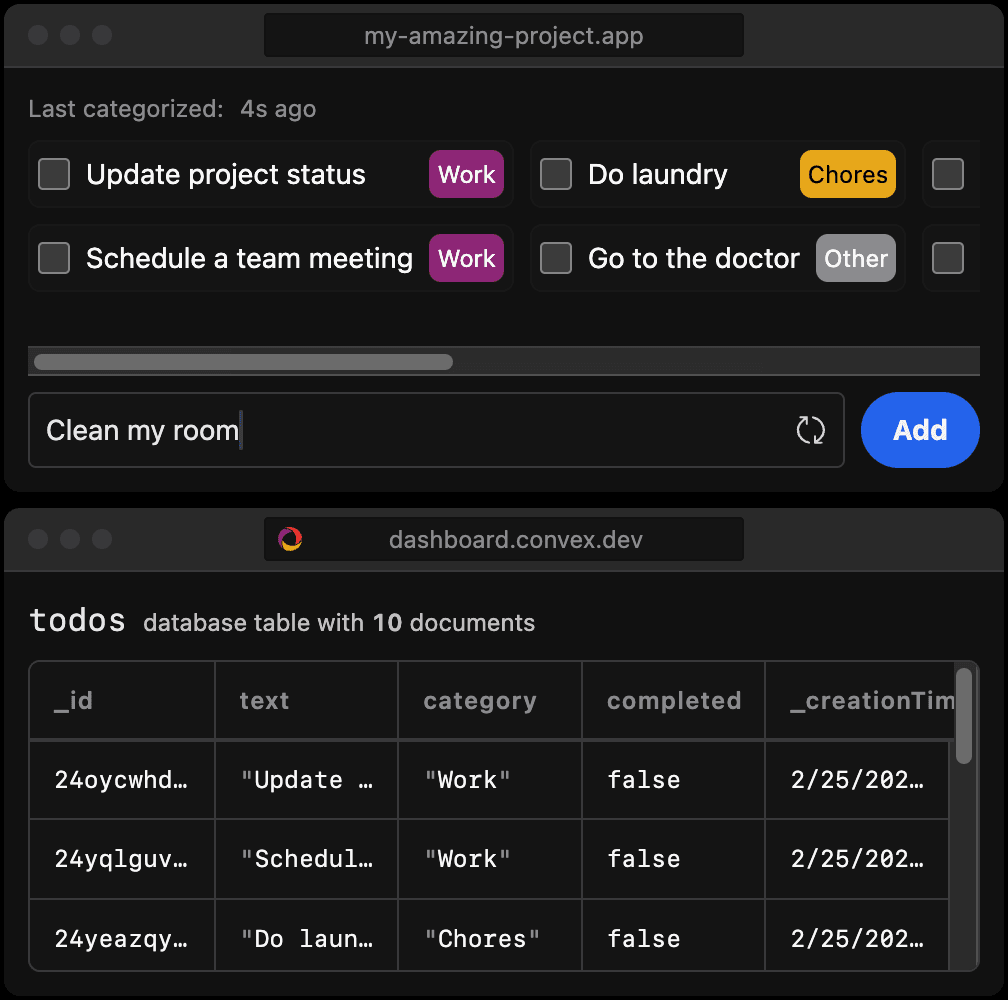Check the "Go to the doctor" checkbox
The width and height of the screenshot is (1008, 1000).
pyautogui.click(x=555, y=258)
